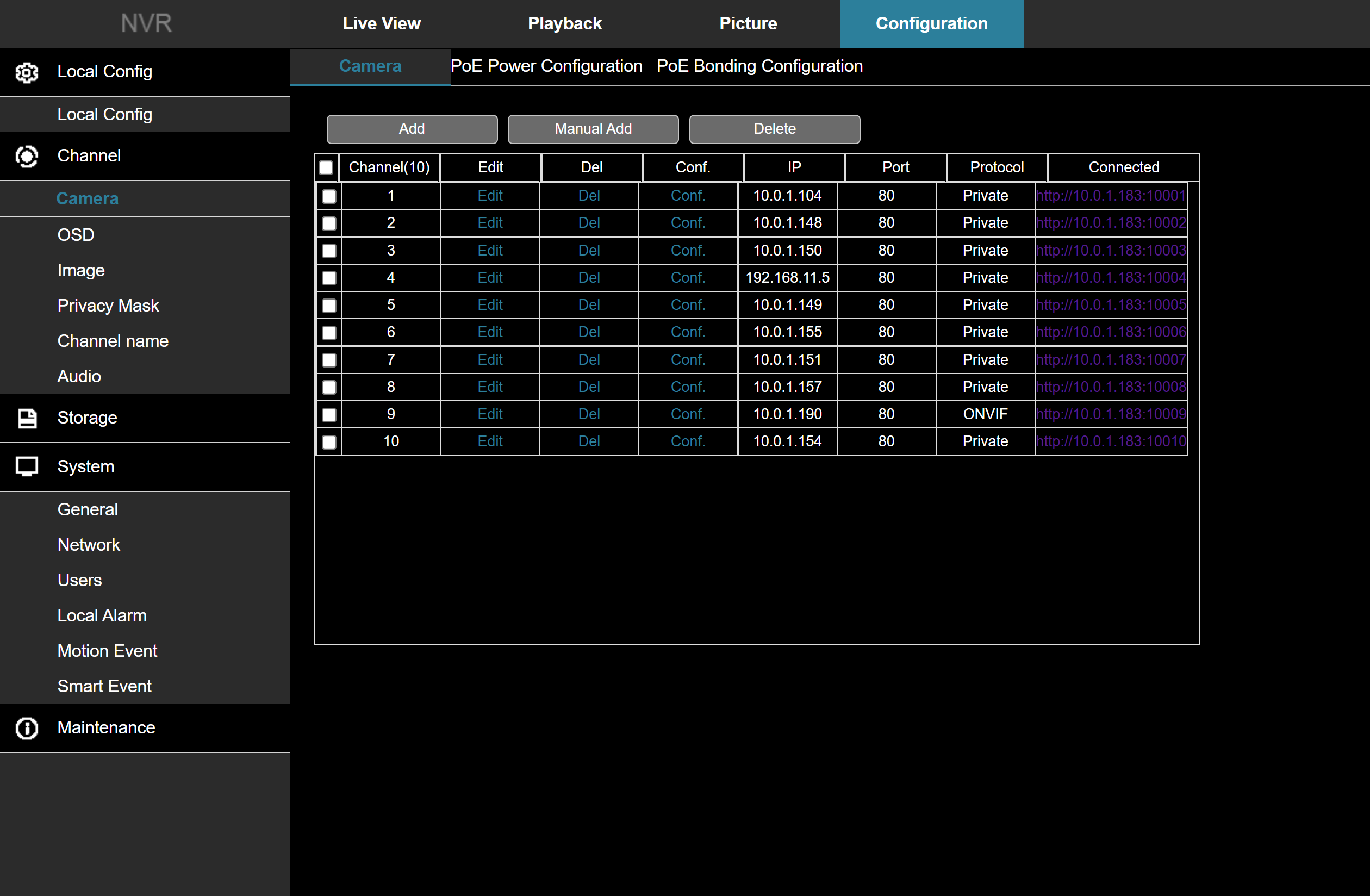Check the checkbox for channel 4
This screenshot has width=1370, height=896.
point(329,278)
